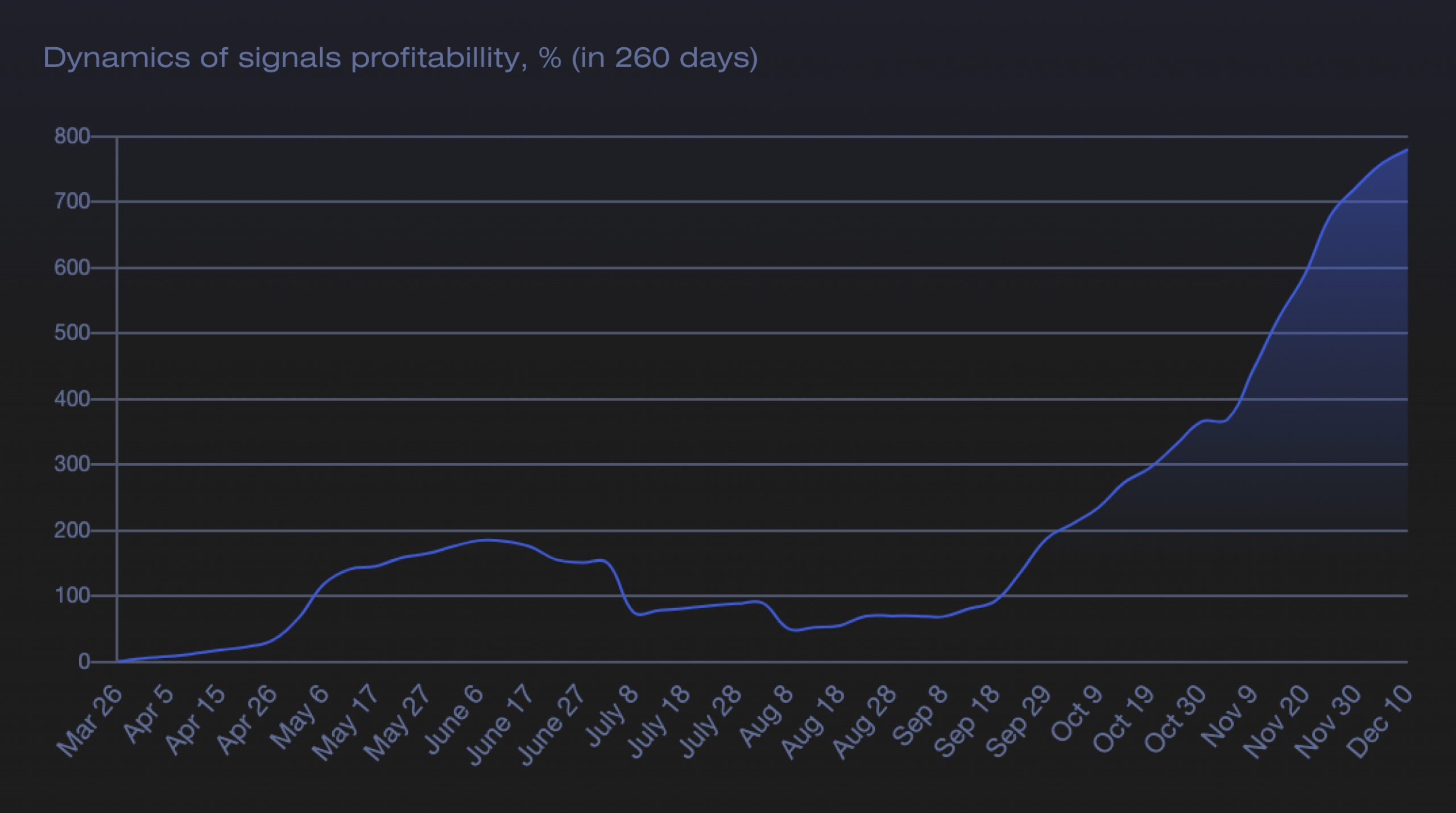1456x813 pixels.
Task: Click the y-axis label 700
Action: (72, 202)
